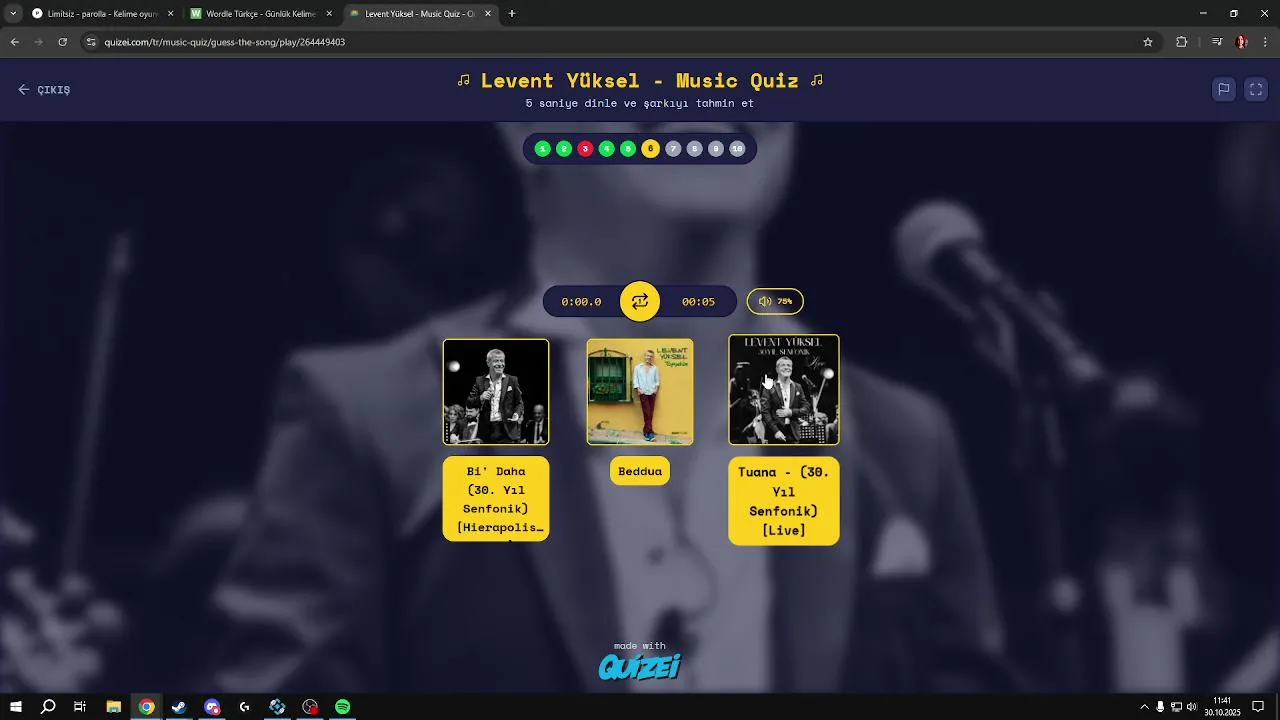Open a new browser tab
This screenshot has width=1280, height=720.
[512, 14]
